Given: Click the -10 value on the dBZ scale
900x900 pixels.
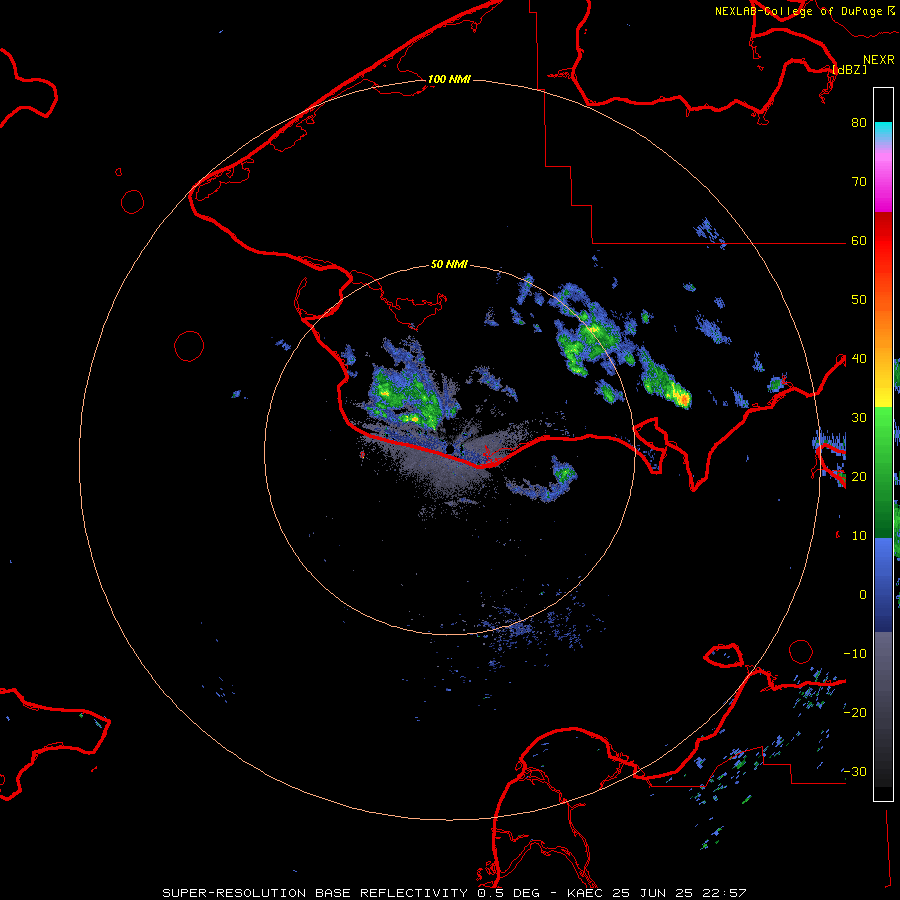Looking at the screenshot, I should (855, 653).
